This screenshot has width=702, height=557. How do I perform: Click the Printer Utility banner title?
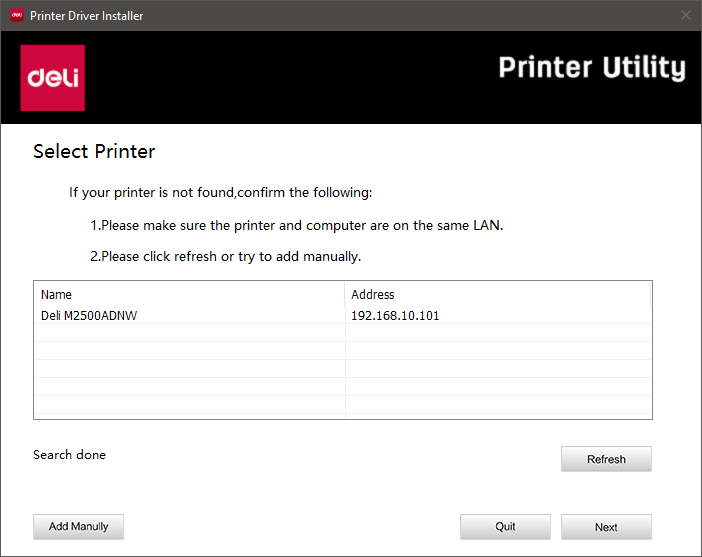tap(591, 68)
